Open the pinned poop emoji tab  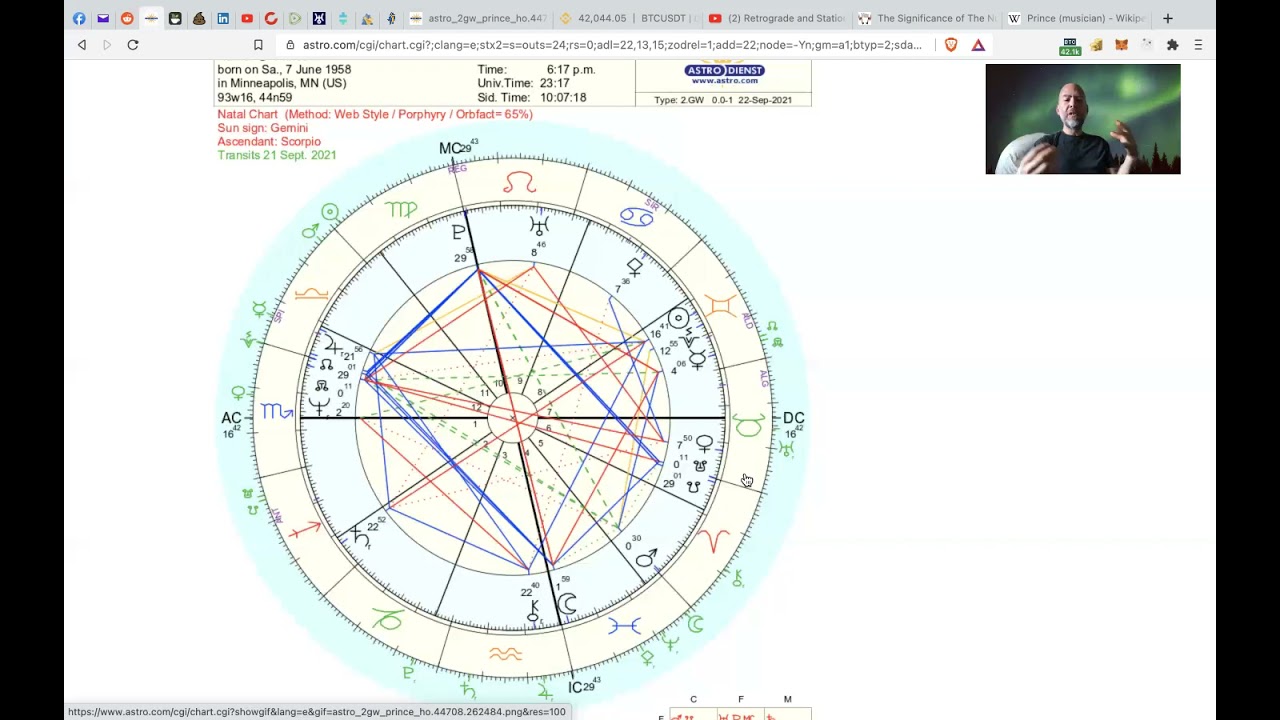click(199, 18)
